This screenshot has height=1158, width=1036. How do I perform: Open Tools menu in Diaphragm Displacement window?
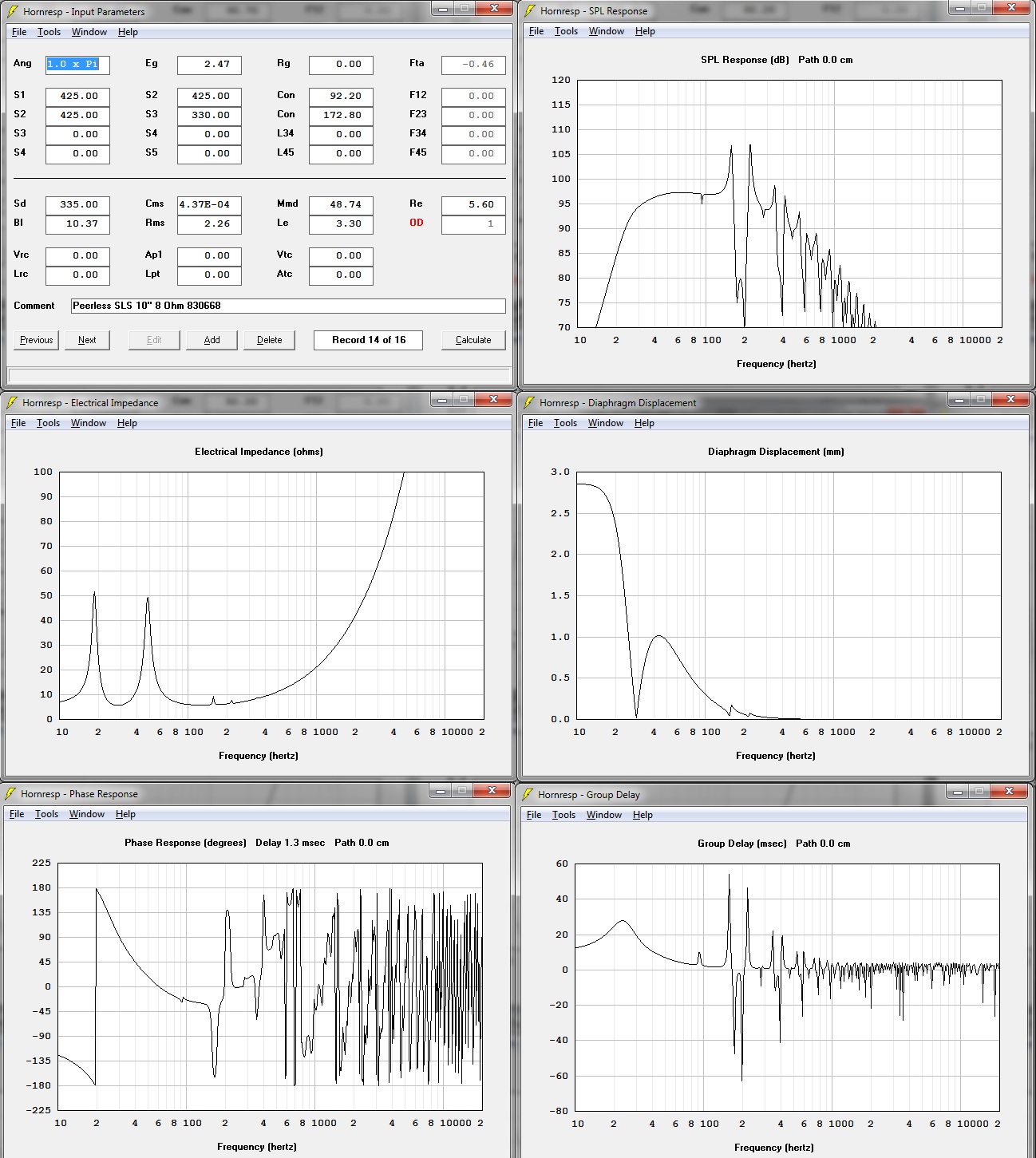(x=565, y=423)
